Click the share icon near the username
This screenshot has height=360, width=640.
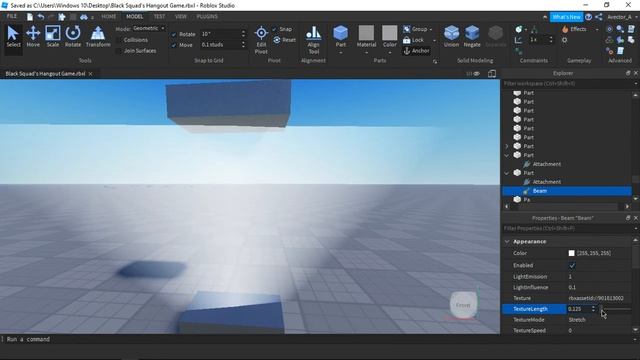599,17
